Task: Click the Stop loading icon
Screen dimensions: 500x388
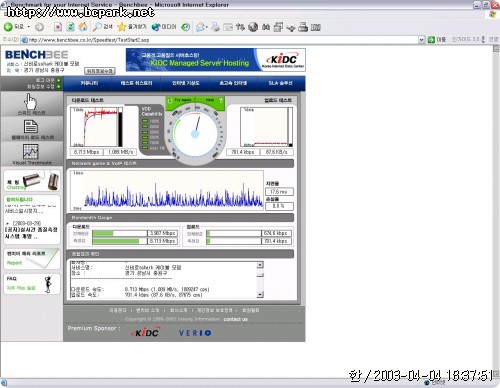Action: click(58, 27)
